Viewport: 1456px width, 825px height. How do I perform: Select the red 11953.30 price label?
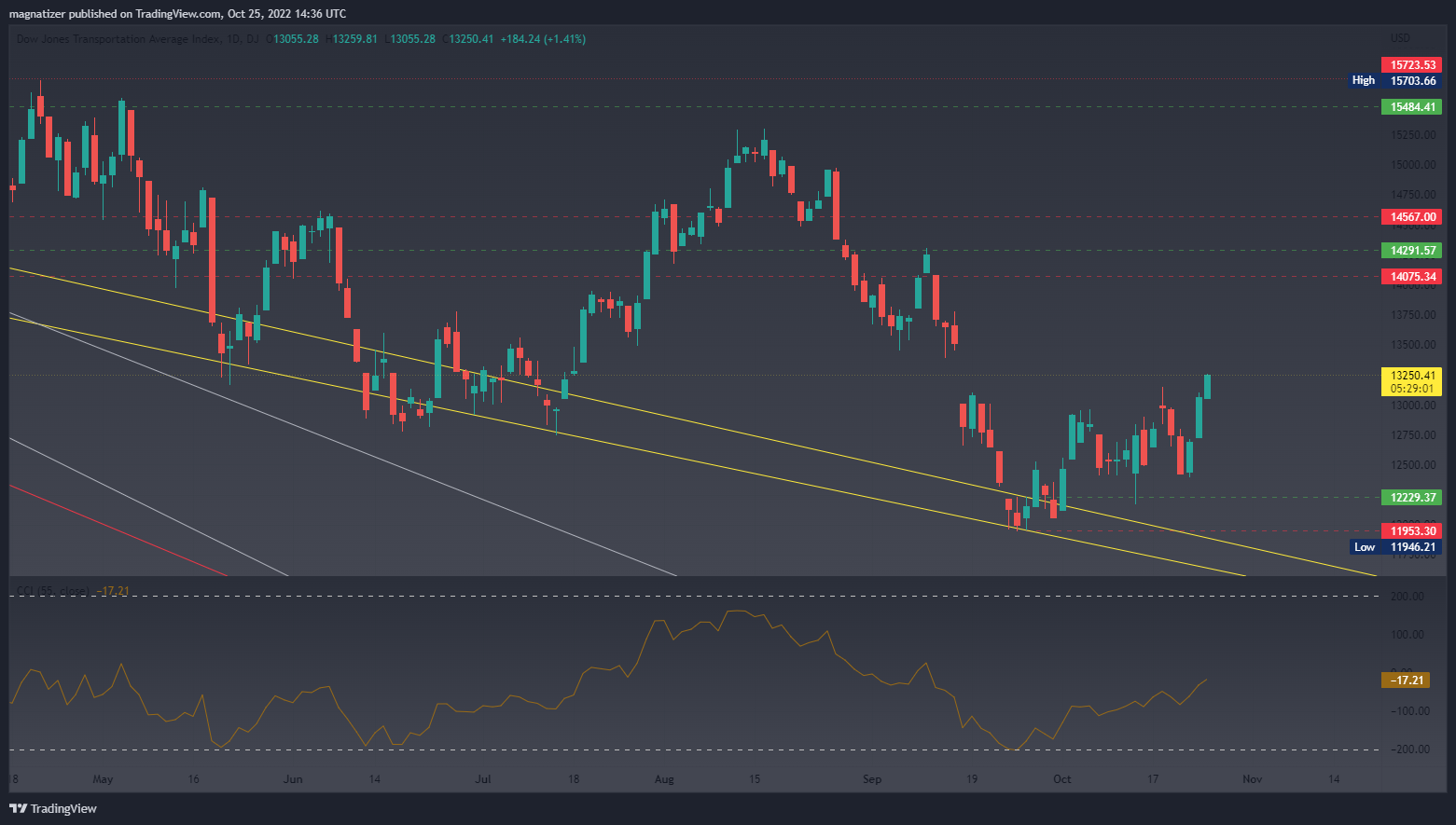click(x=1411, y=531)
